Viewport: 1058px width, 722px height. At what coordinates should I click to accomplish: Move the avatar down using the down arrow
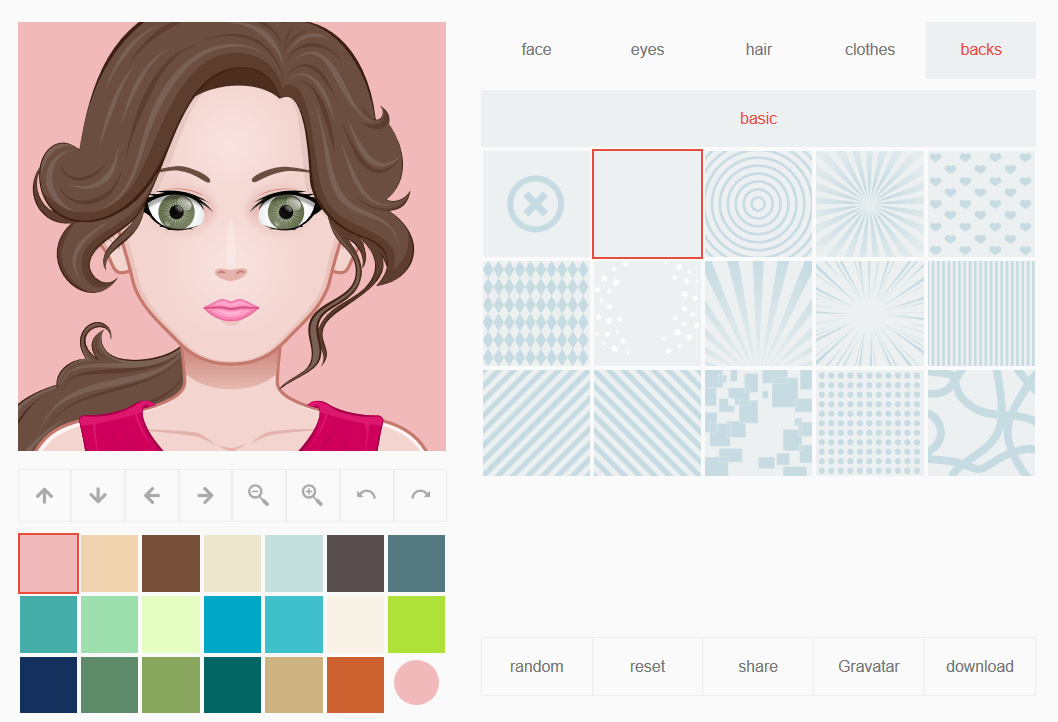[x=97, y=495]
